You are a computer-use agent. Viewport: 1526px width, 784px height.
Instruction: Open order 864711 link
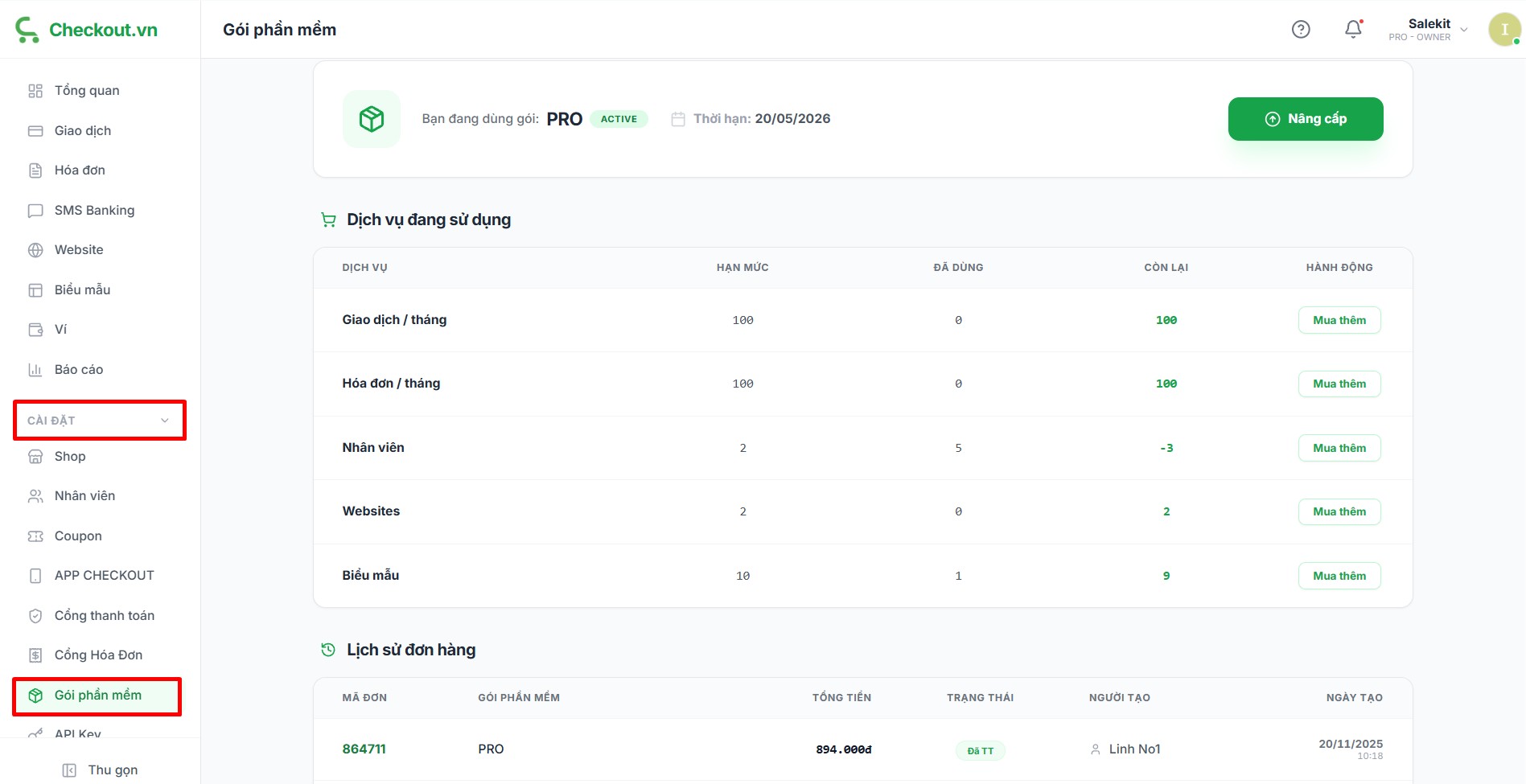pyautogui.click(x=364, y=749)
